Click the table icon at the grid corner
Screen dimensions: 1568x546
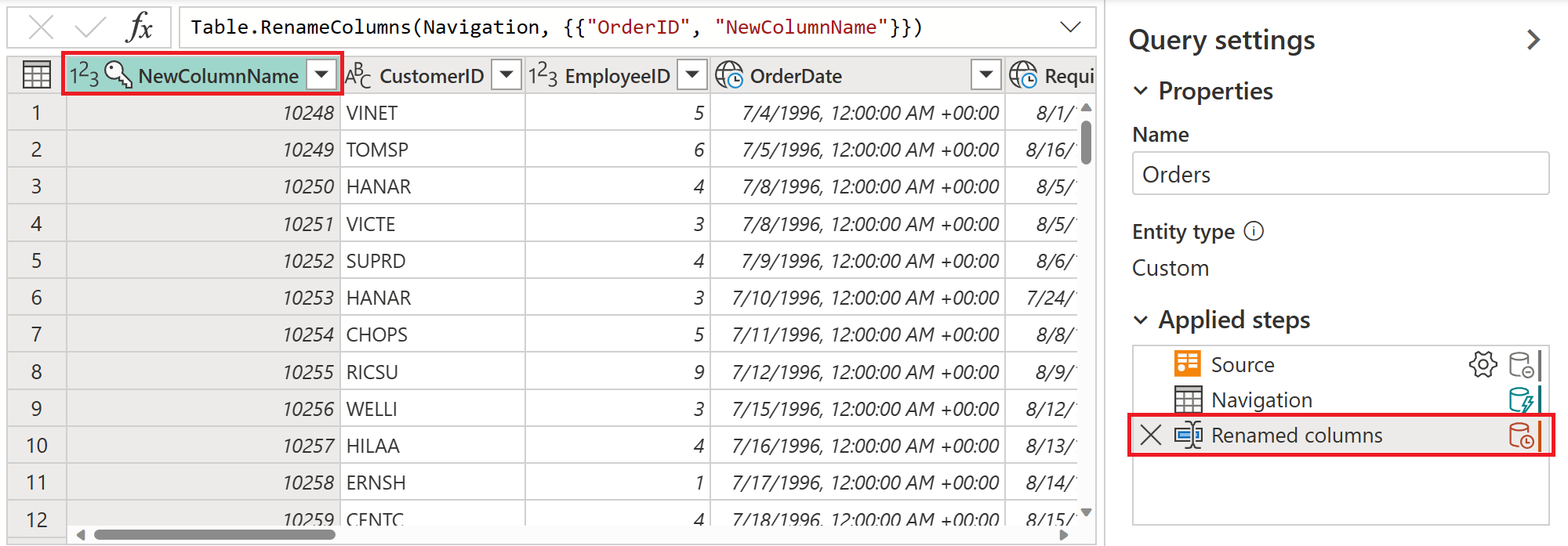click(37, 75)
